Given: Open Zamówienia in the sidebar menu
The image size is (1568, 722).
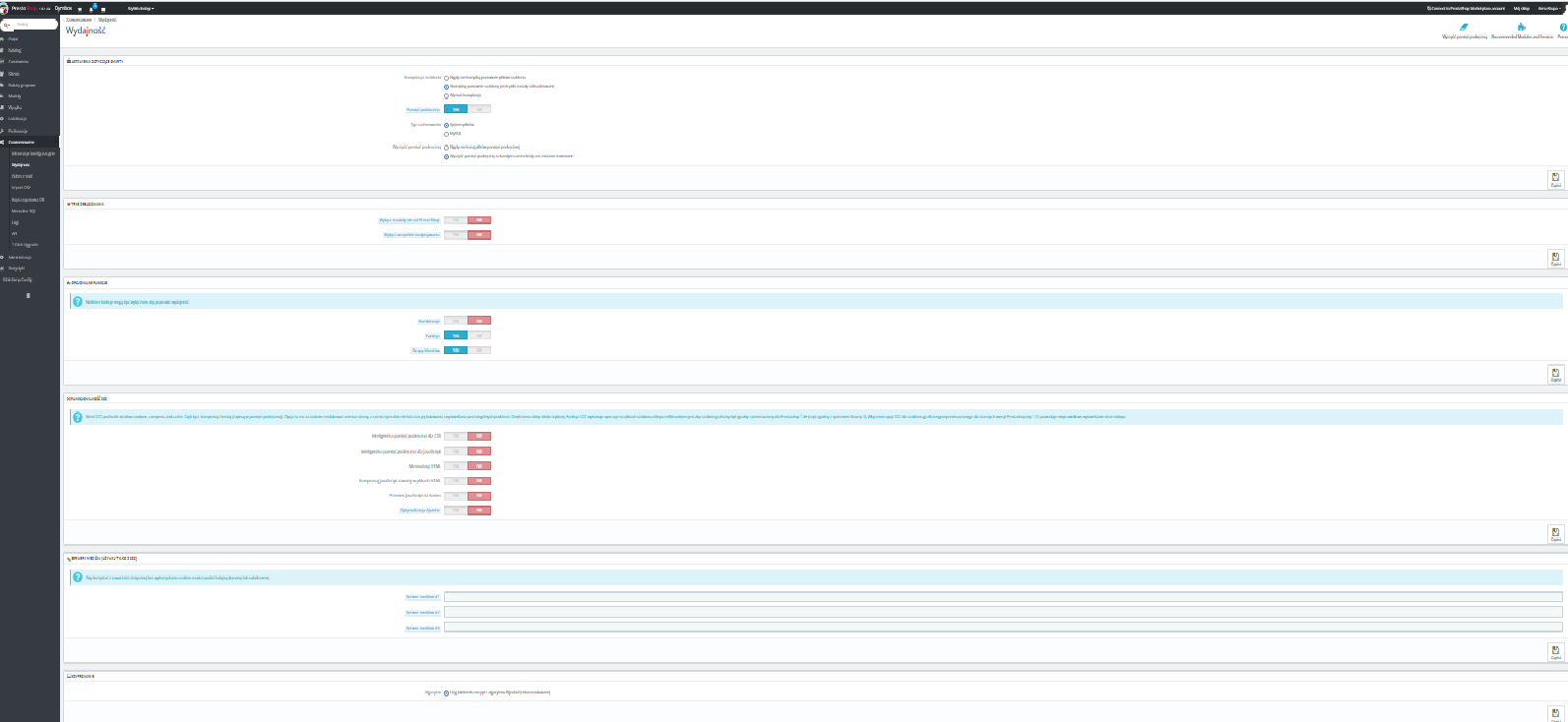Looking at the screenshot, I should tap(19, 62).
